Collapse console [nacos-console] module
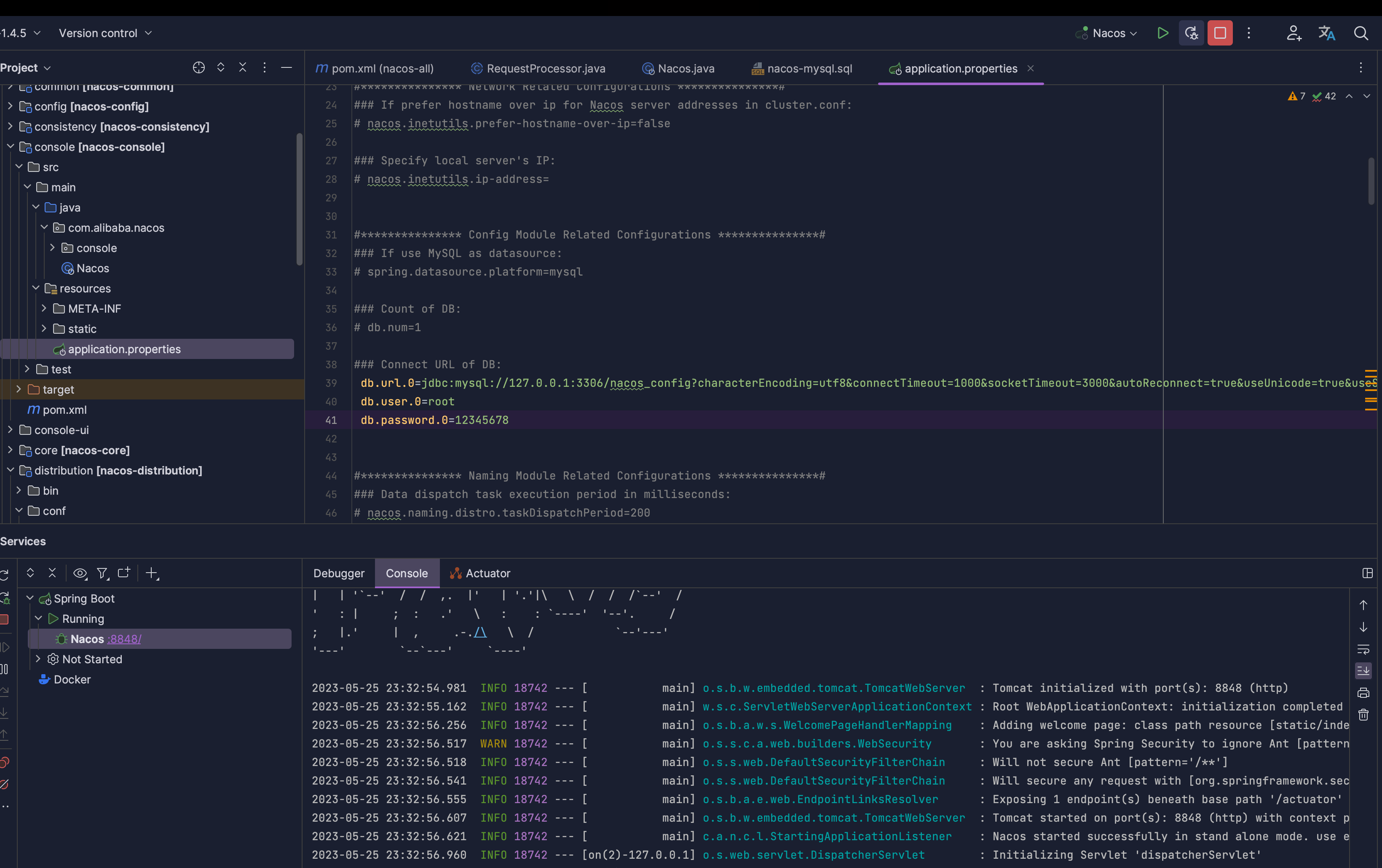1382x868 pixels. [11, 146]
